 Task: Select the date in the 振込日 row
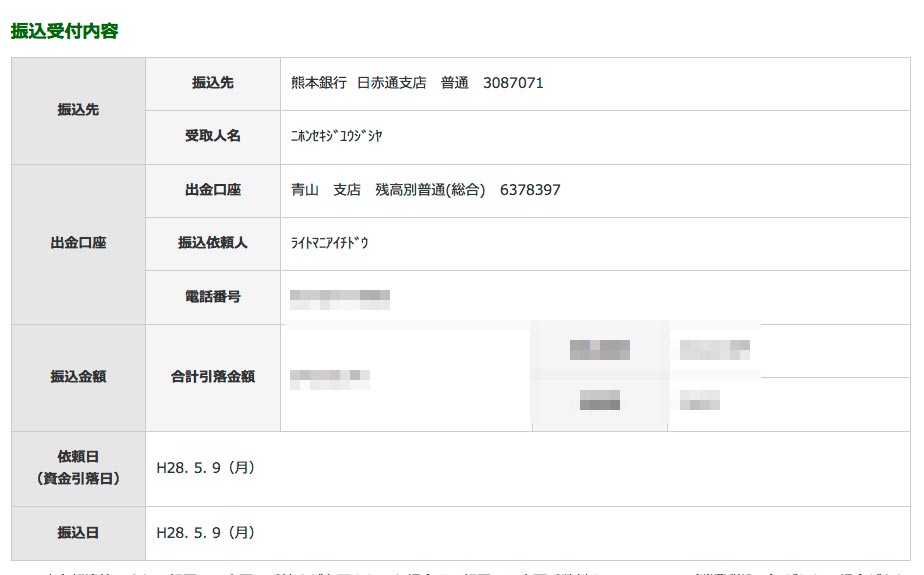[206, 533]
